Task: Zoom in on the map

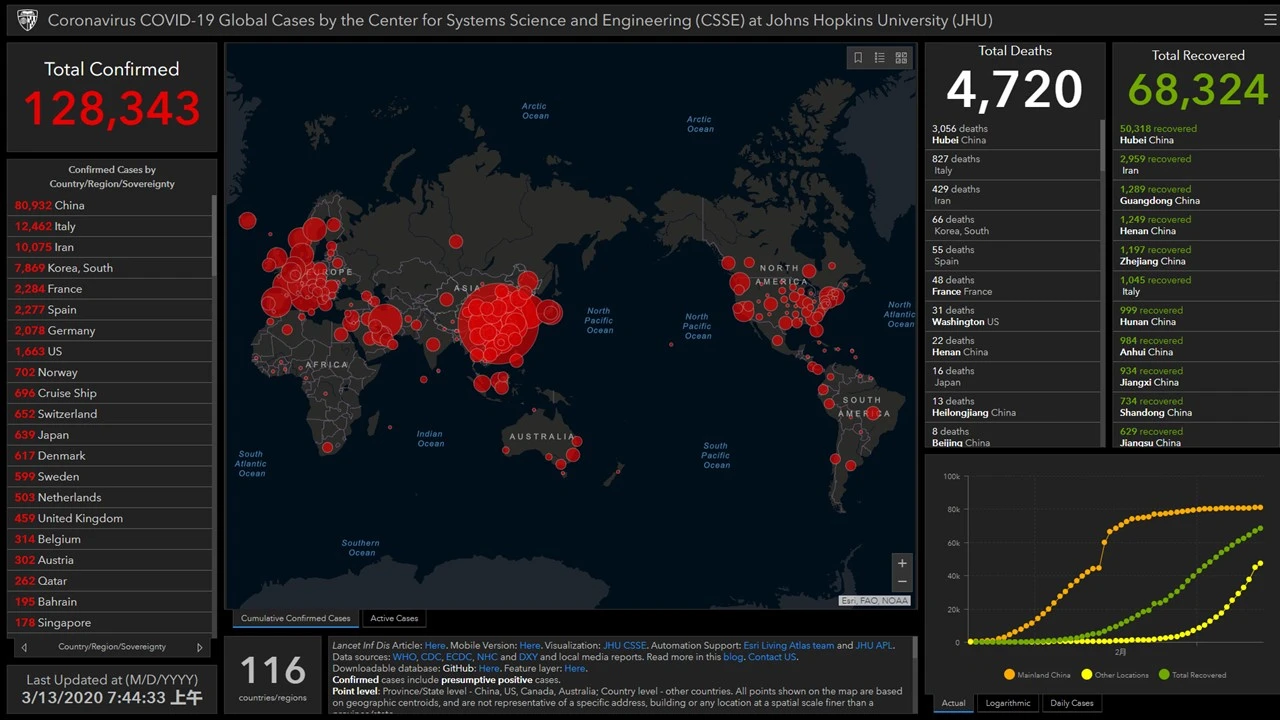Action: click(902, 563)
